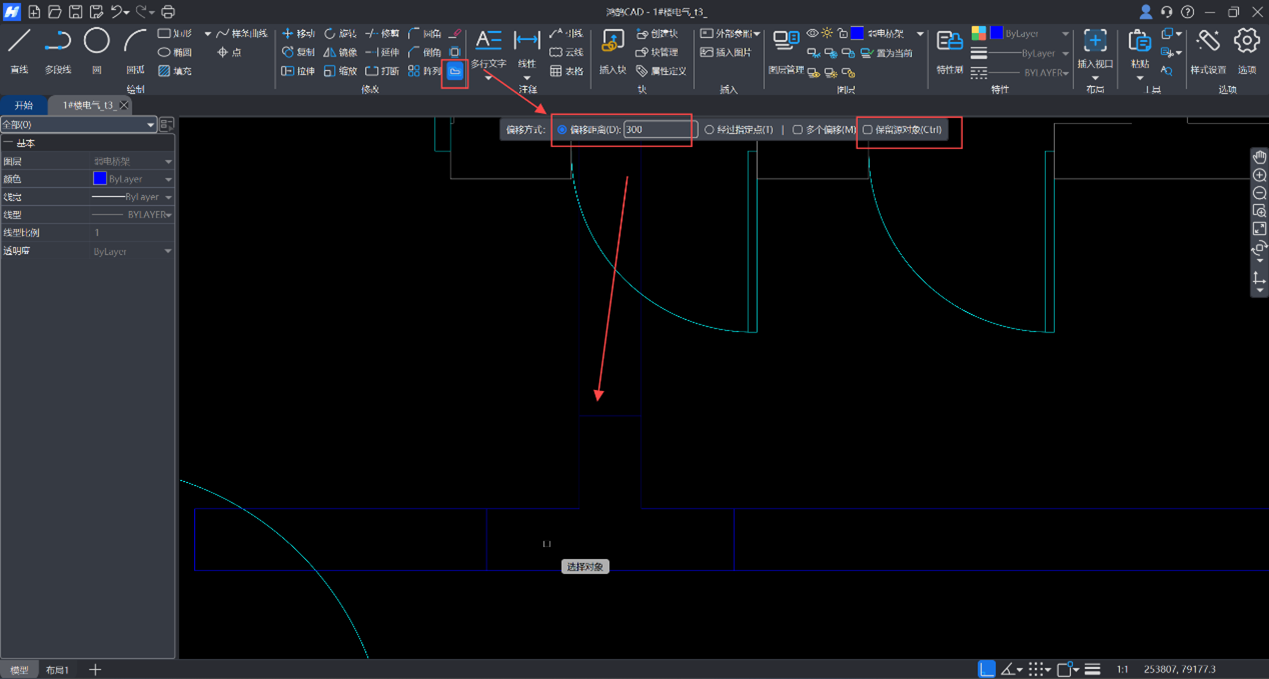The width and height of the screenshot is (1269, 679).
Task: Open 选项 options gear icon
Action: coord(1246,42)
